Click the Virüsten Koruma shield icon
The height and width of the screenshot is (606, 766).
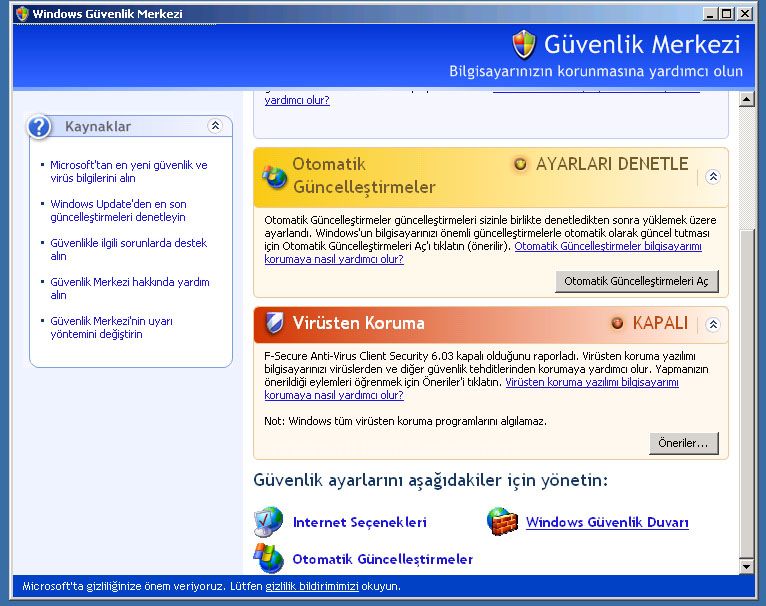pyautogui.click(x=274, y=323)
